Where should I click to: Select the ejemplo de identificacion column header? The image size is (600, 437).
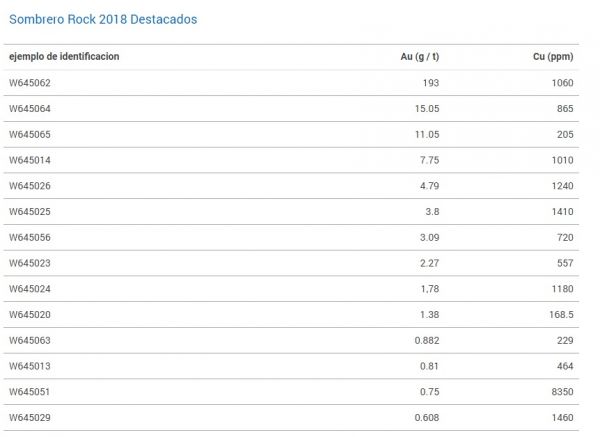(64, 57)
